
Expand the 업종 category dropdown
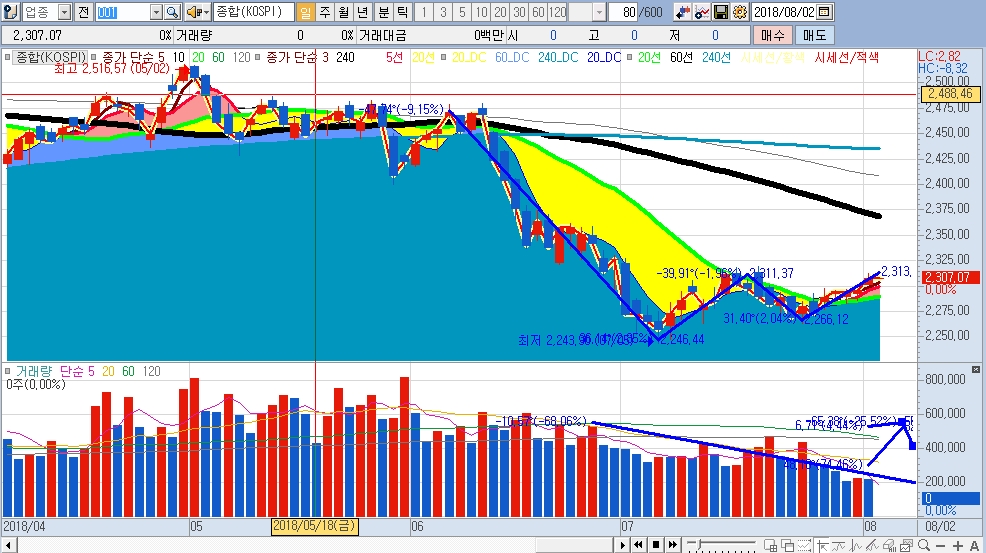click(65, 12)
